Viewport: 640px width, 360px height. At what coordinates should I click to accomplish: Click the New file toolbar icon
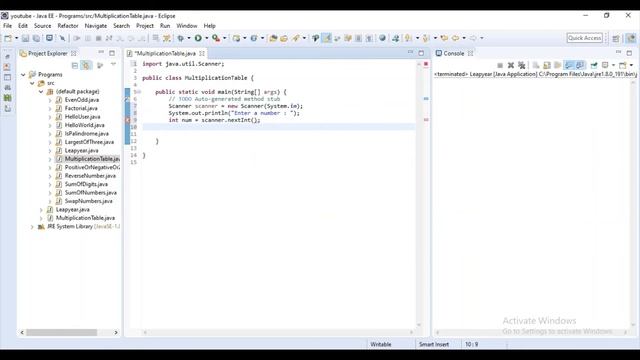8,38
